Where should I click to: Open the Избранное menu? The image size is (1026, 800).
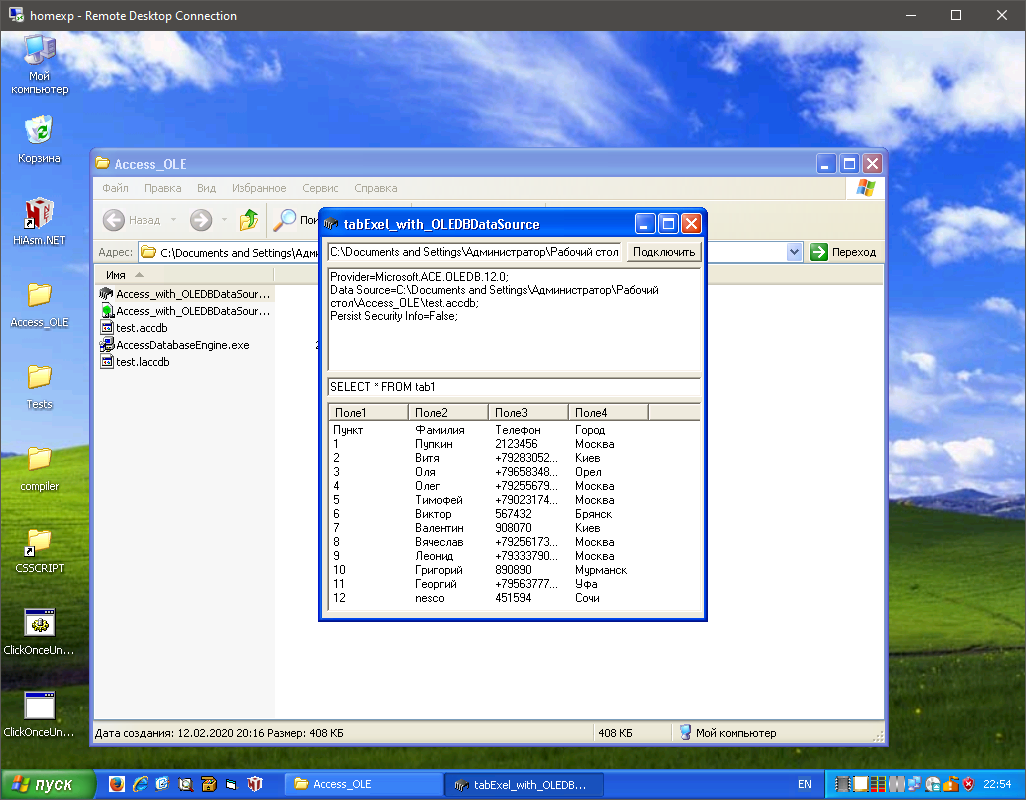click(x=259, y=188)
